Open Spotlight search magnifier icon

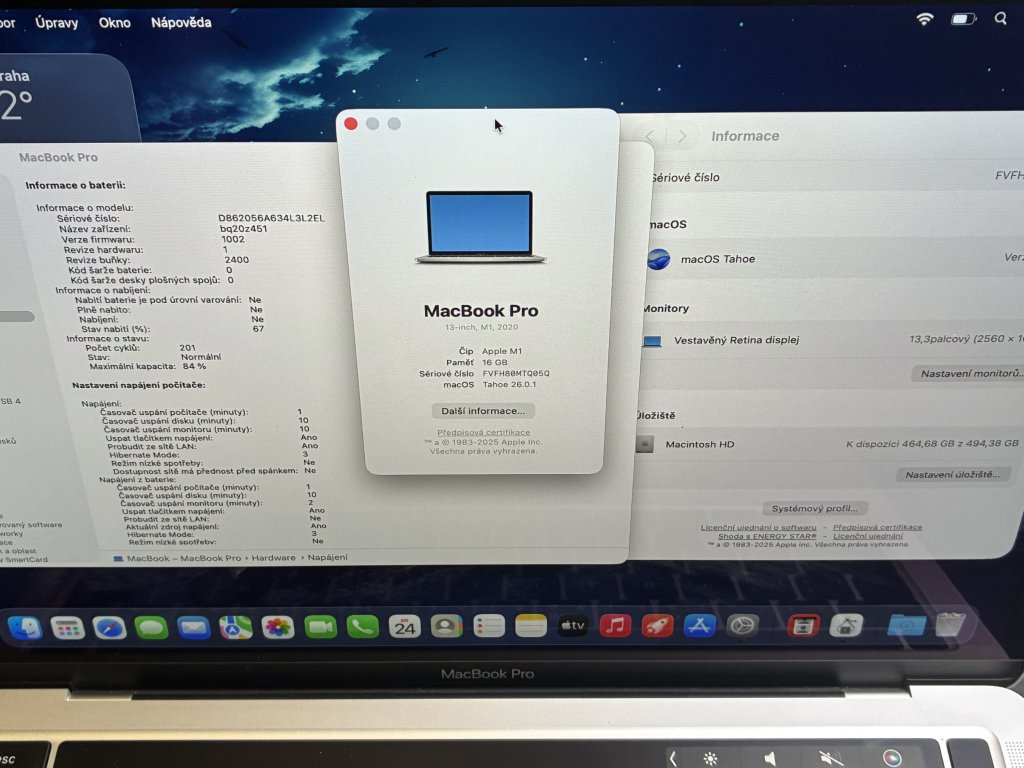click(x=1000, y=19)
